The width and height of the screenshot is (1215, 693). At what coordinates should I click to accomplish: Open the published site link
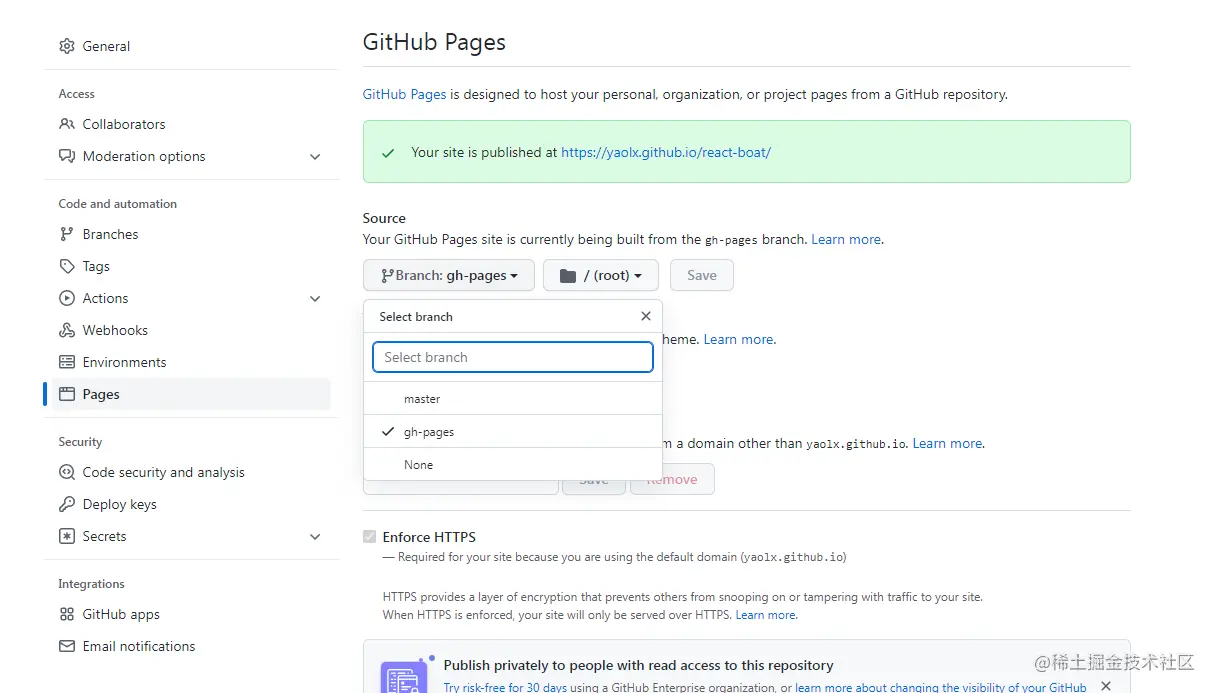click(x=666, y=152)
